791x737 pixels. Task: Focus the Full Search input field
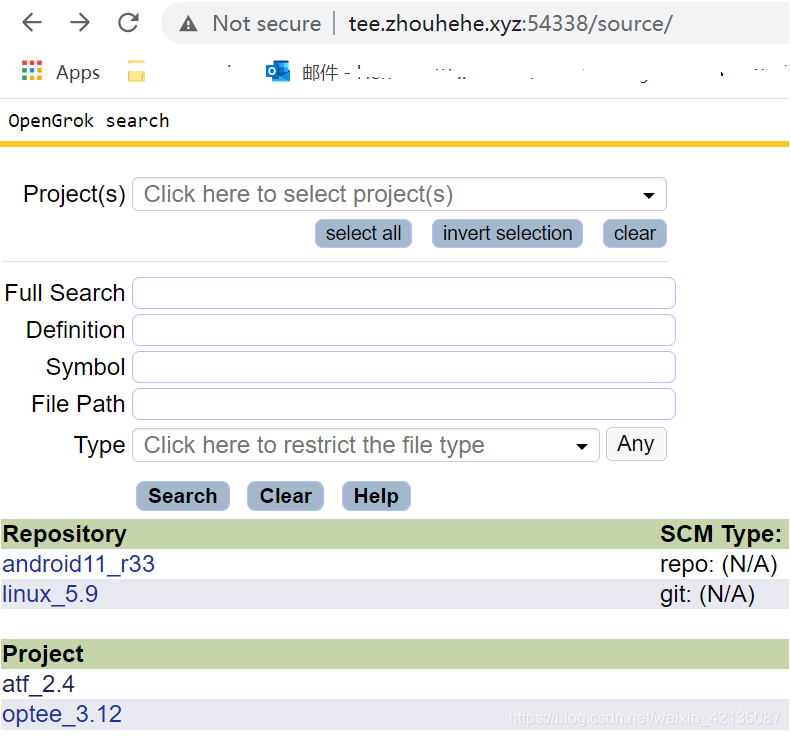(x=404, y=293)
